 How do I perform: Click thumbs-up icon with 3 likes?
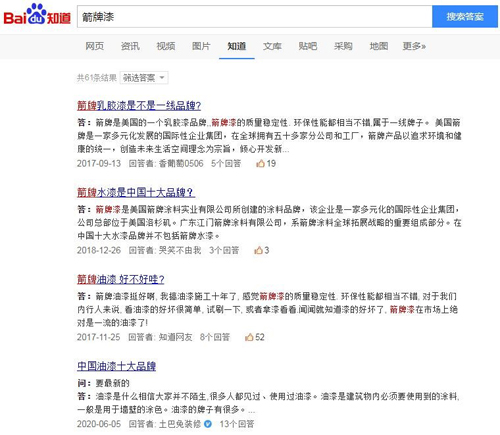click(258, 250)
